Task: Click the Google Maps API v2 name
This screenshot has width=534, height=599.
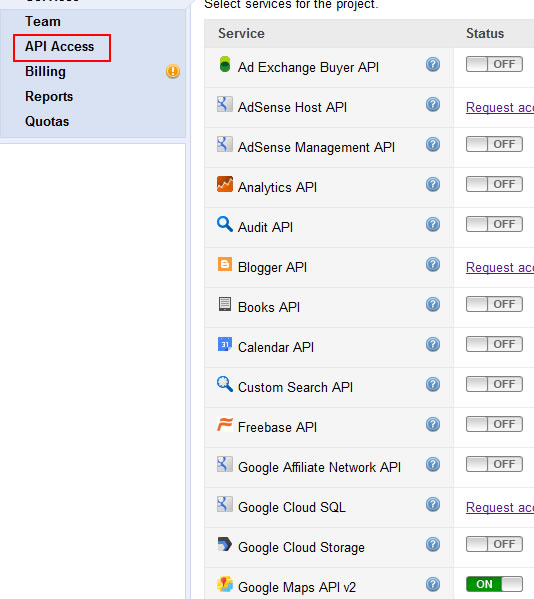Action: click(x=297, y=587)
